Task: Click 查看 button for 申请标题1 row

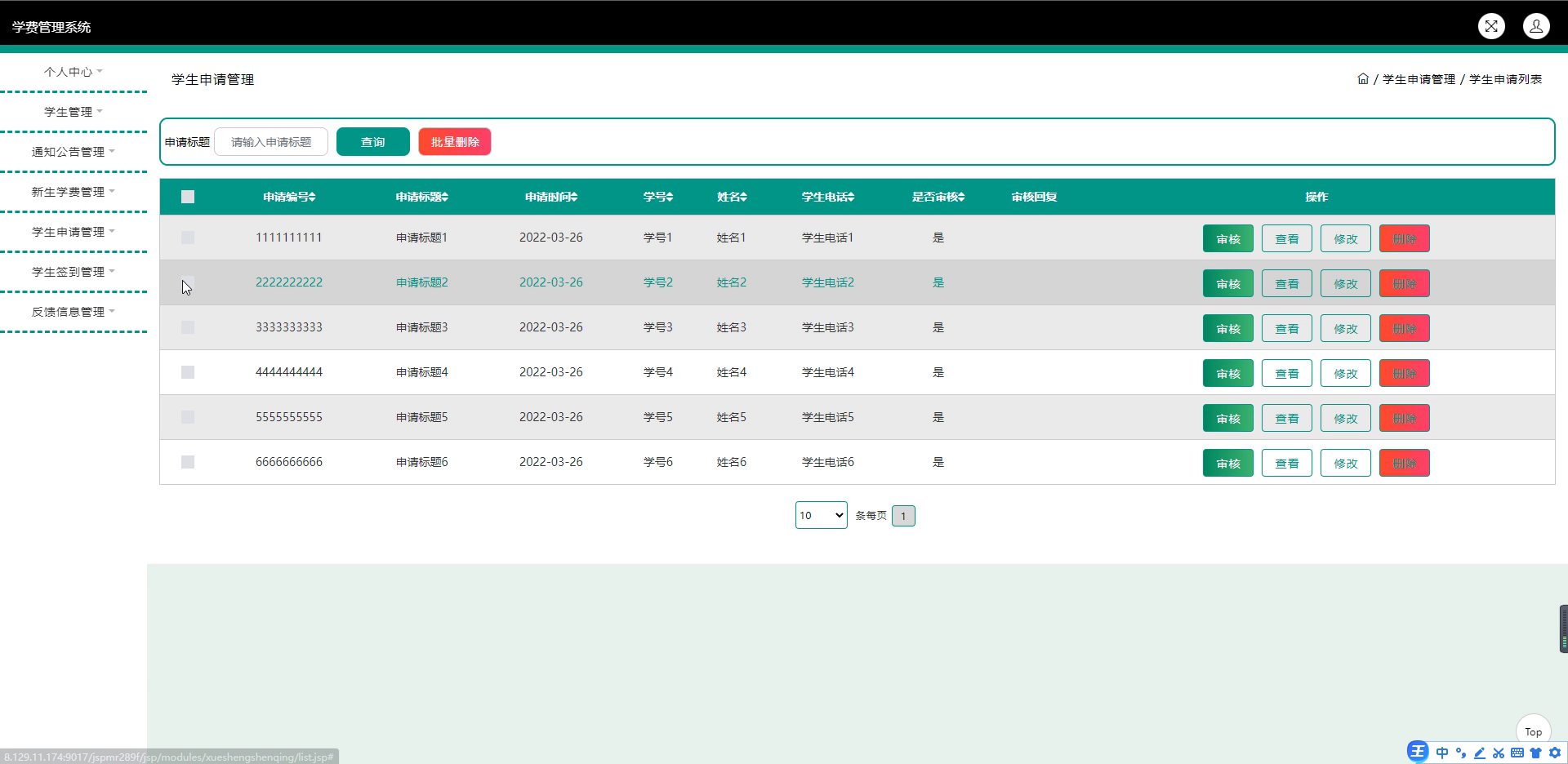Action: [x=1287, y=239]
